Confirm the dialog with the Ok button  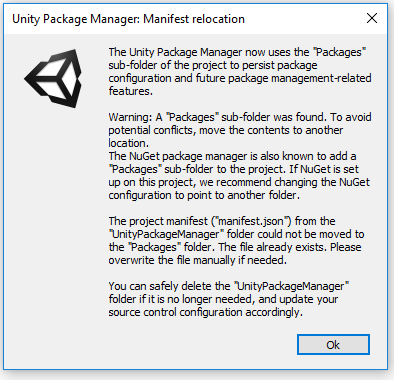tap(333, 345)
